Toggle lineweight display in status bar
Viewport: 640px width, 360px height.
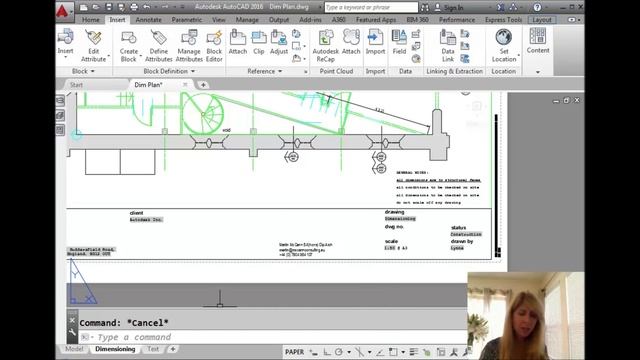click(x=413, y=352)
